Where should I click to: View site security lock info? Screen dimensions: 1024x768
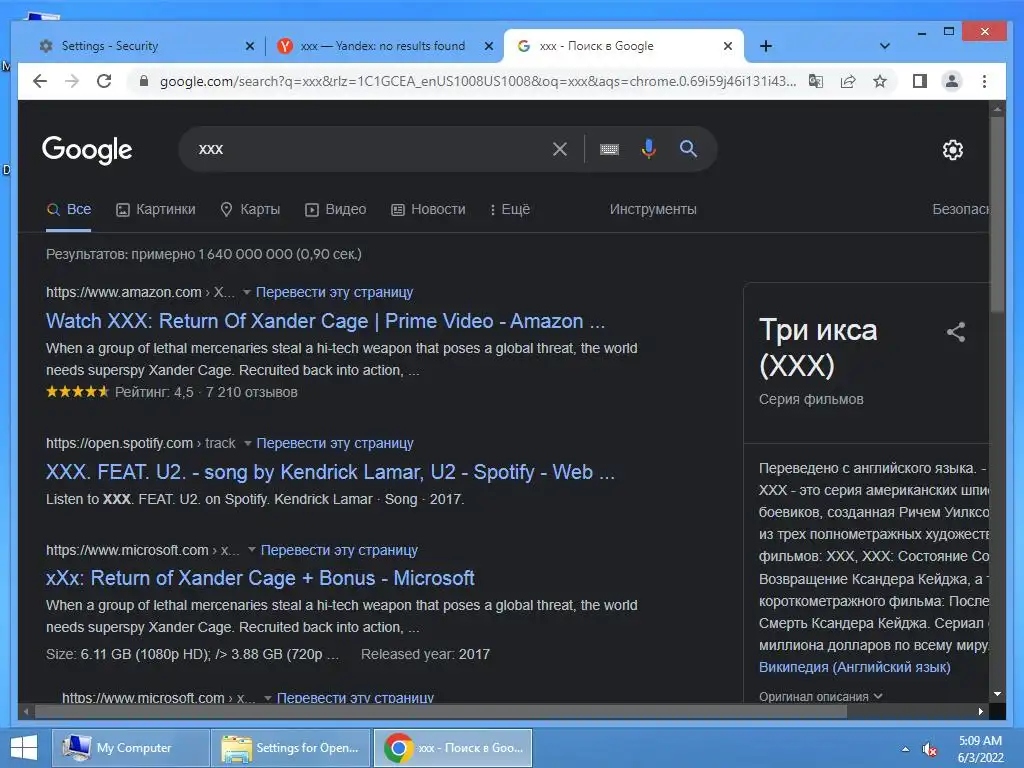point(144,81)
